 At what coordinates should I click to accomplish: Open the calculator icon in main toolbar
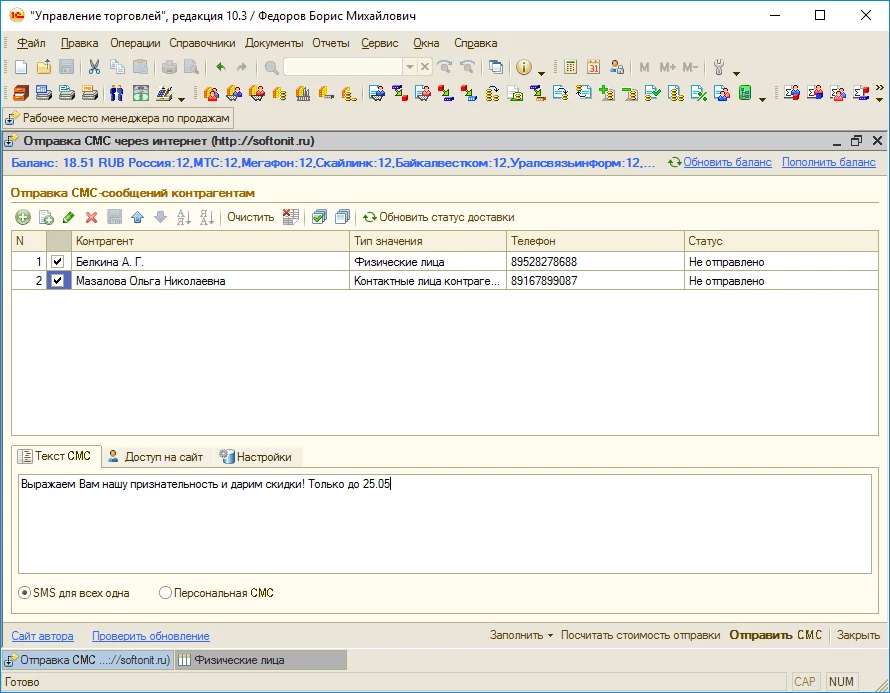[570, 67]
